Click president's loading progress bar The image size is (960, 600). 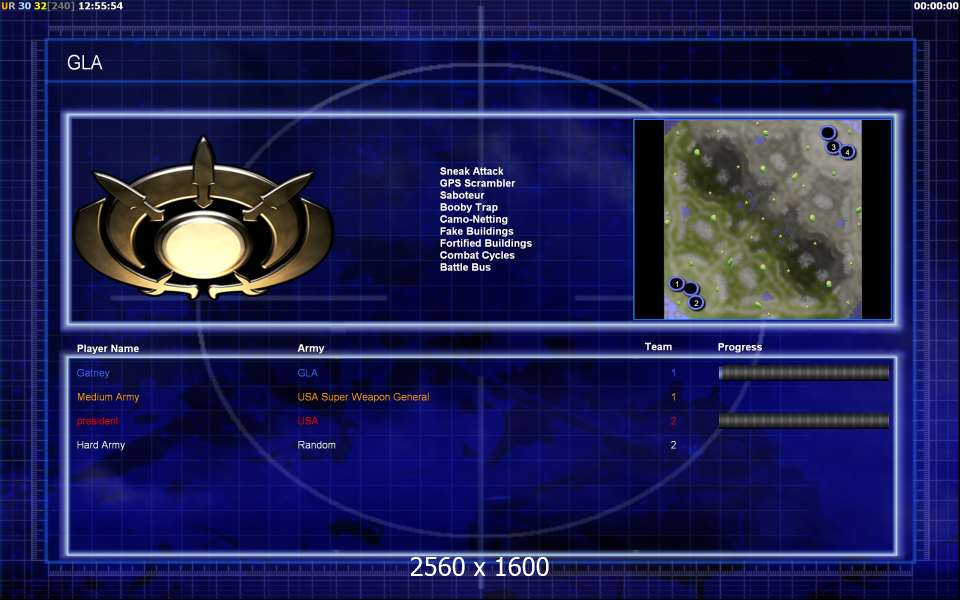click(x=804, y=421)
